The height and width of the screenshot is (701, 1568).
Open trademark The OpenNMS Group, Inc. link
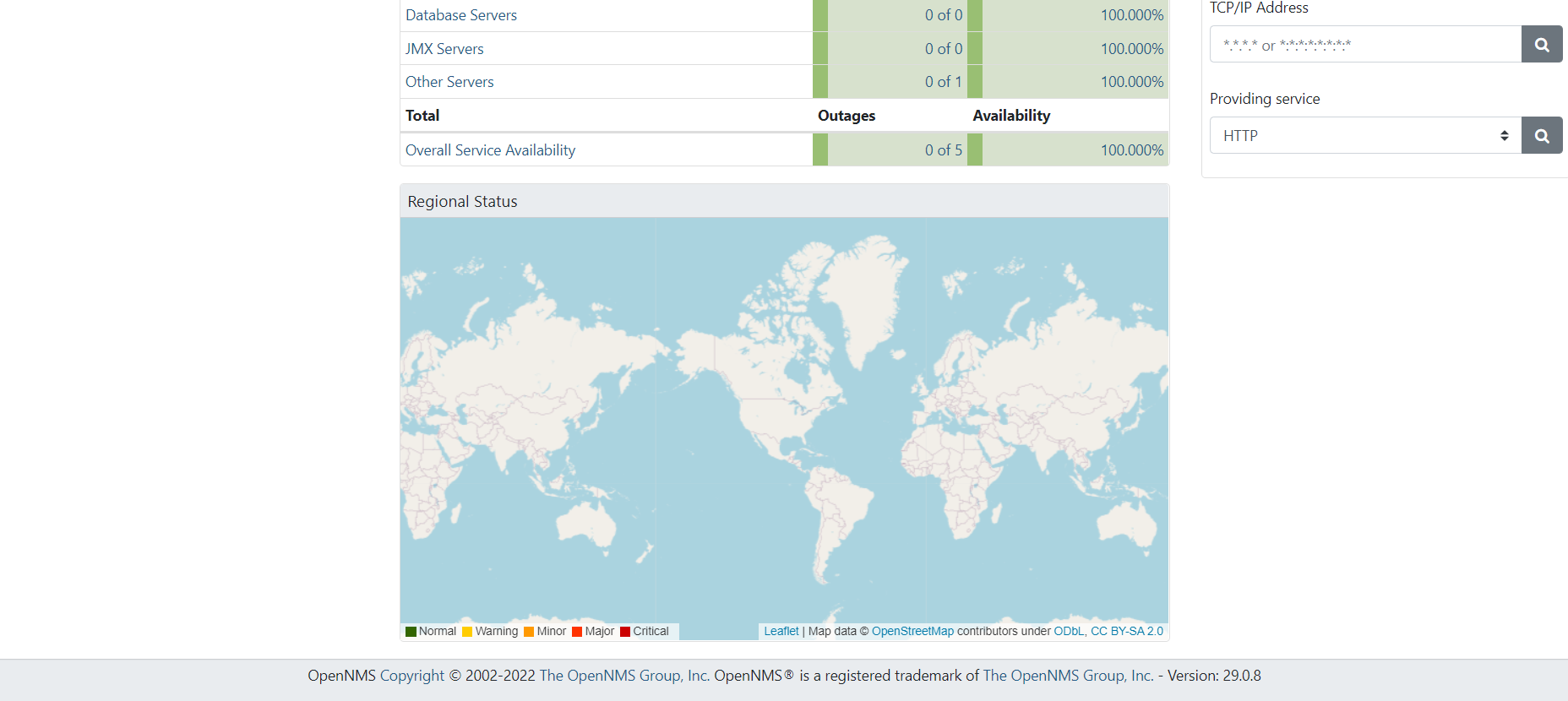click(x=1068, y=676)
